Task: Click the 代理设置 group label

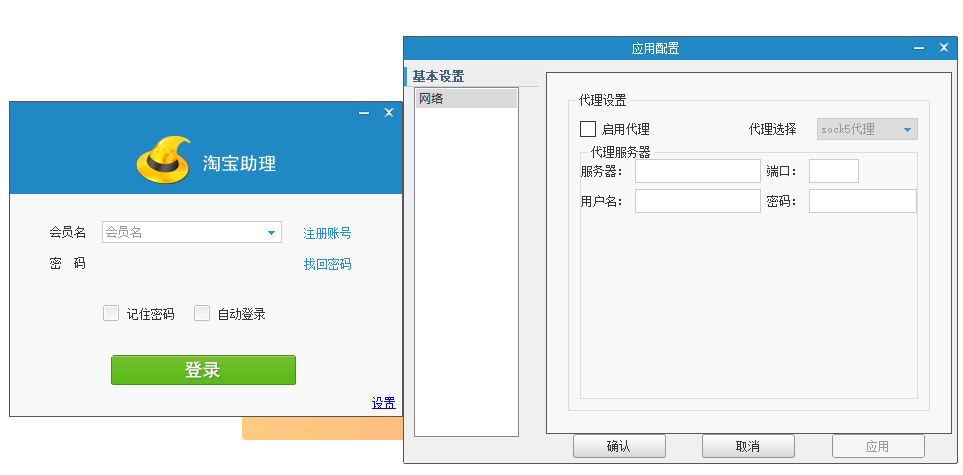Action: click(x=602, y=100)
